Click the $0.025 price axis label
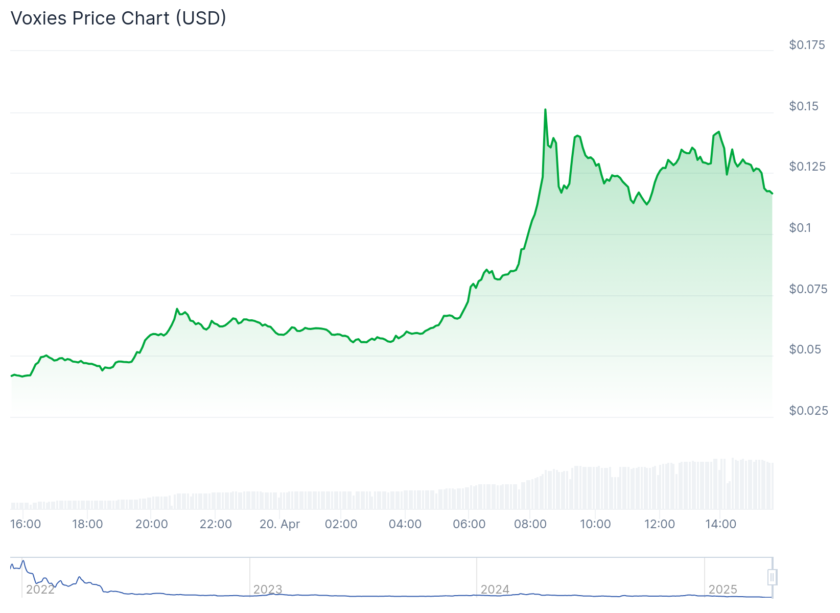This screenshot has width=840, height=613. pyautogui.click(x=807, y=410)
